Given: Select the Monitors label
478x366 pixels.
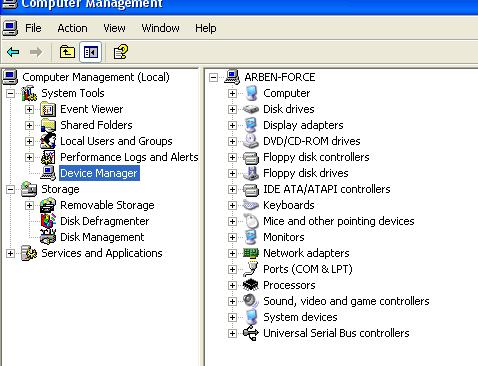Looking at the screenshot, I should [284, 237].
